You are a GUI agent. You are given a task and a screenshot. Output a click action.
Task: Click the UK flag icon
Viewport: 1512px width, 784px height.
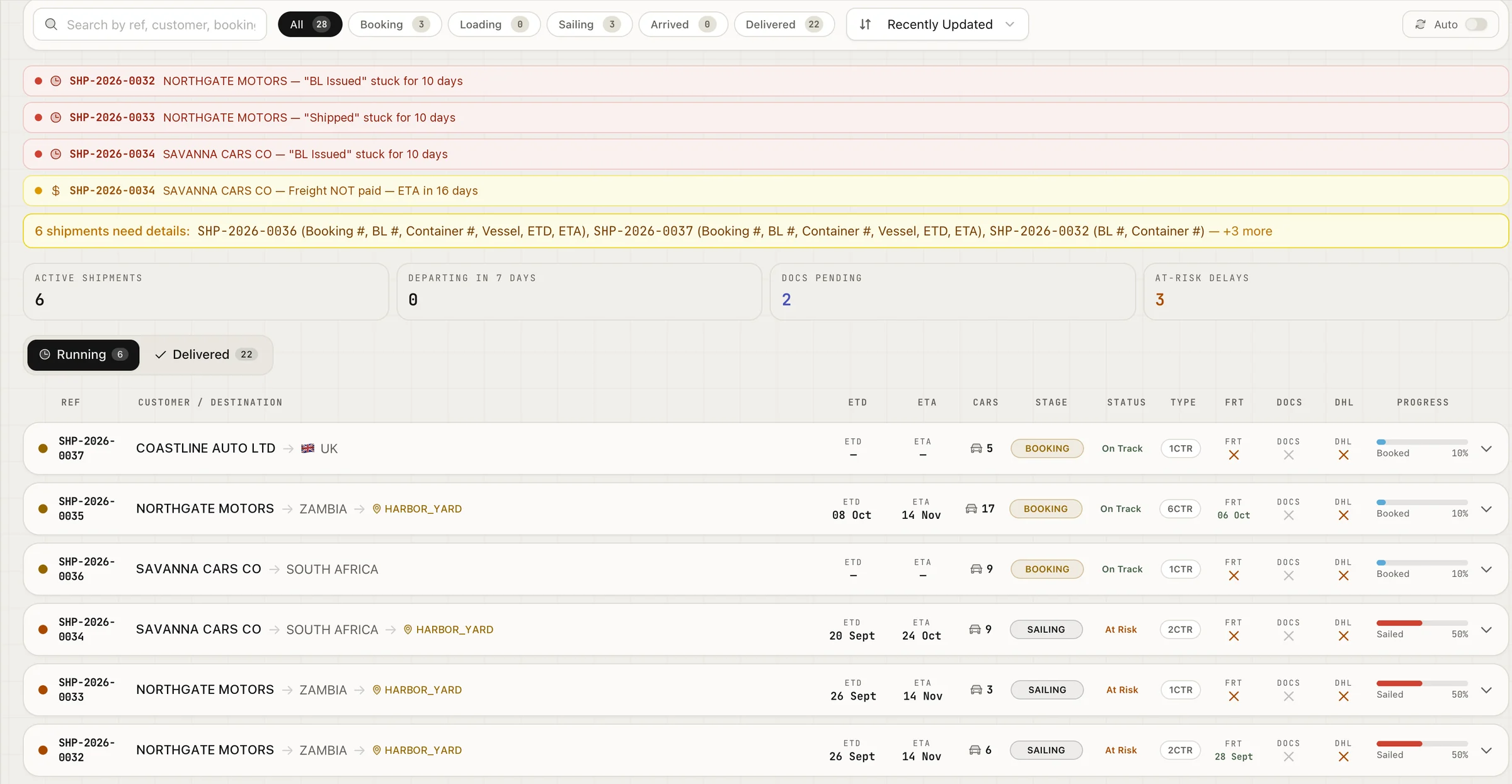[x=307, y=448]
